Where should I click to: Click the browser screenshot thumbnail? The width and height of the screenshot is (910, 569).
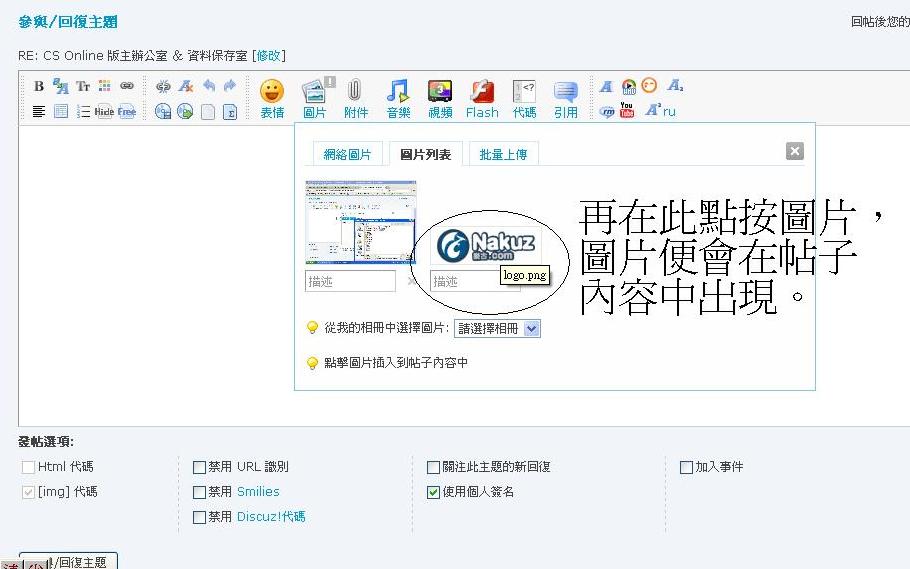pyautogui.click(x=360, y=222)
